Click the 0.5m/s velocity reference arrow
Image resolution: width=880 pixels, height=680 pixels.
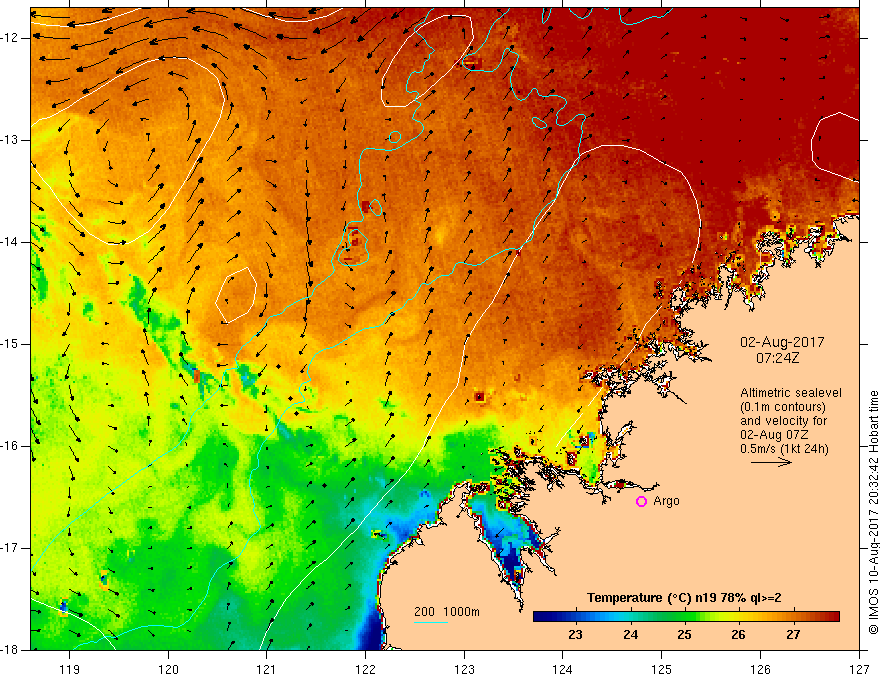(x=771, y=462)
